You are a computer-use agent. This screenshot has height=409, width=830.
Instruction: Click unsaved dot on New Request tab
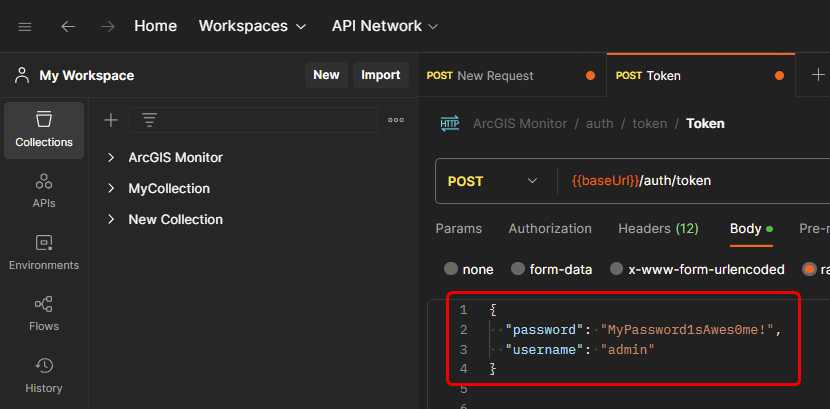pos(590,76)
